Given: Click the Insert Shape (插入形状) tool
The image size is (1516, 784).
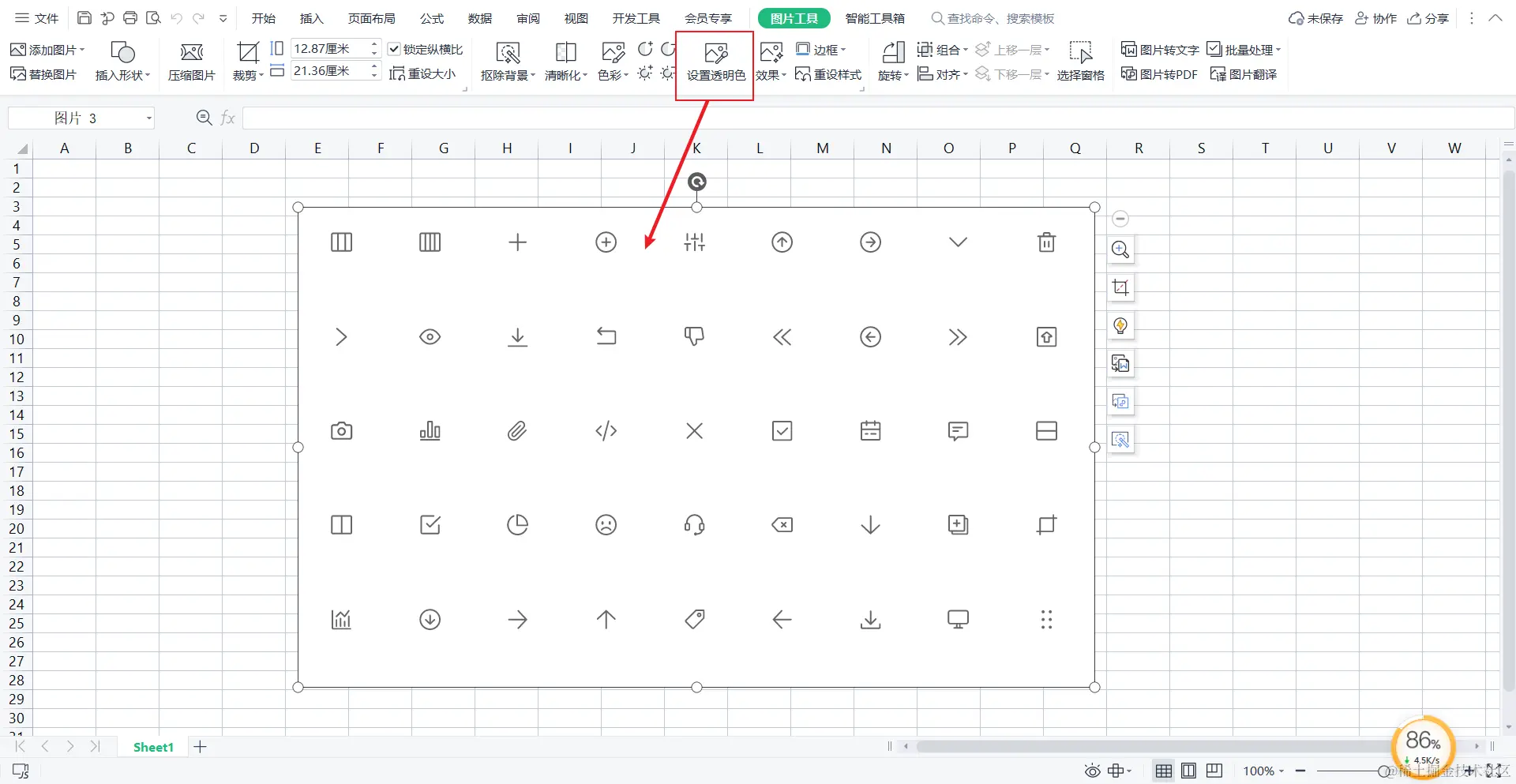Looking at the screenshot, I should tap(122, 62).
